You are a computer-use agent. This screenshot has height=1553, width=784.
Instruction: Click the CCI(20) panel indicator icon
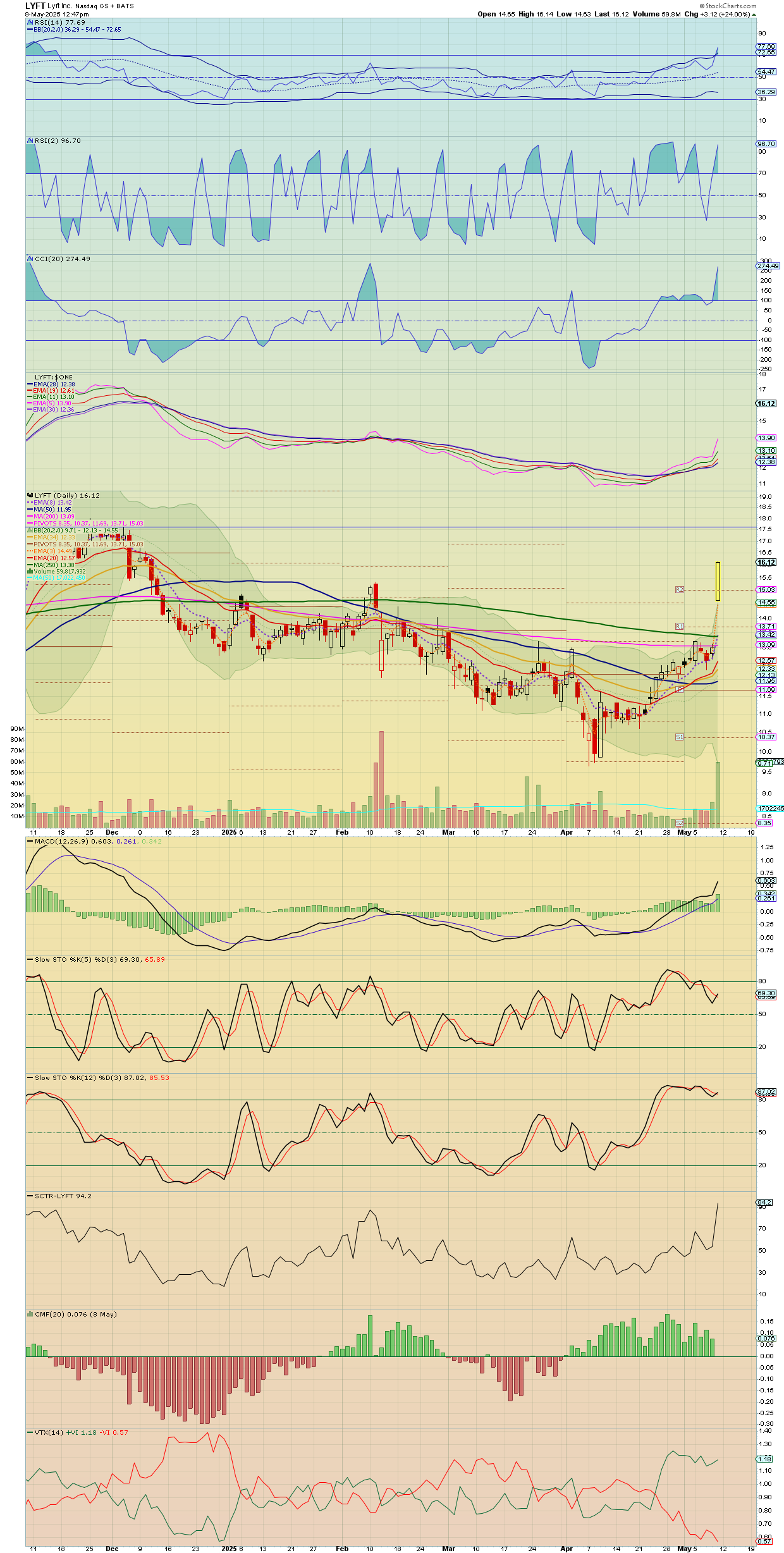30,259
